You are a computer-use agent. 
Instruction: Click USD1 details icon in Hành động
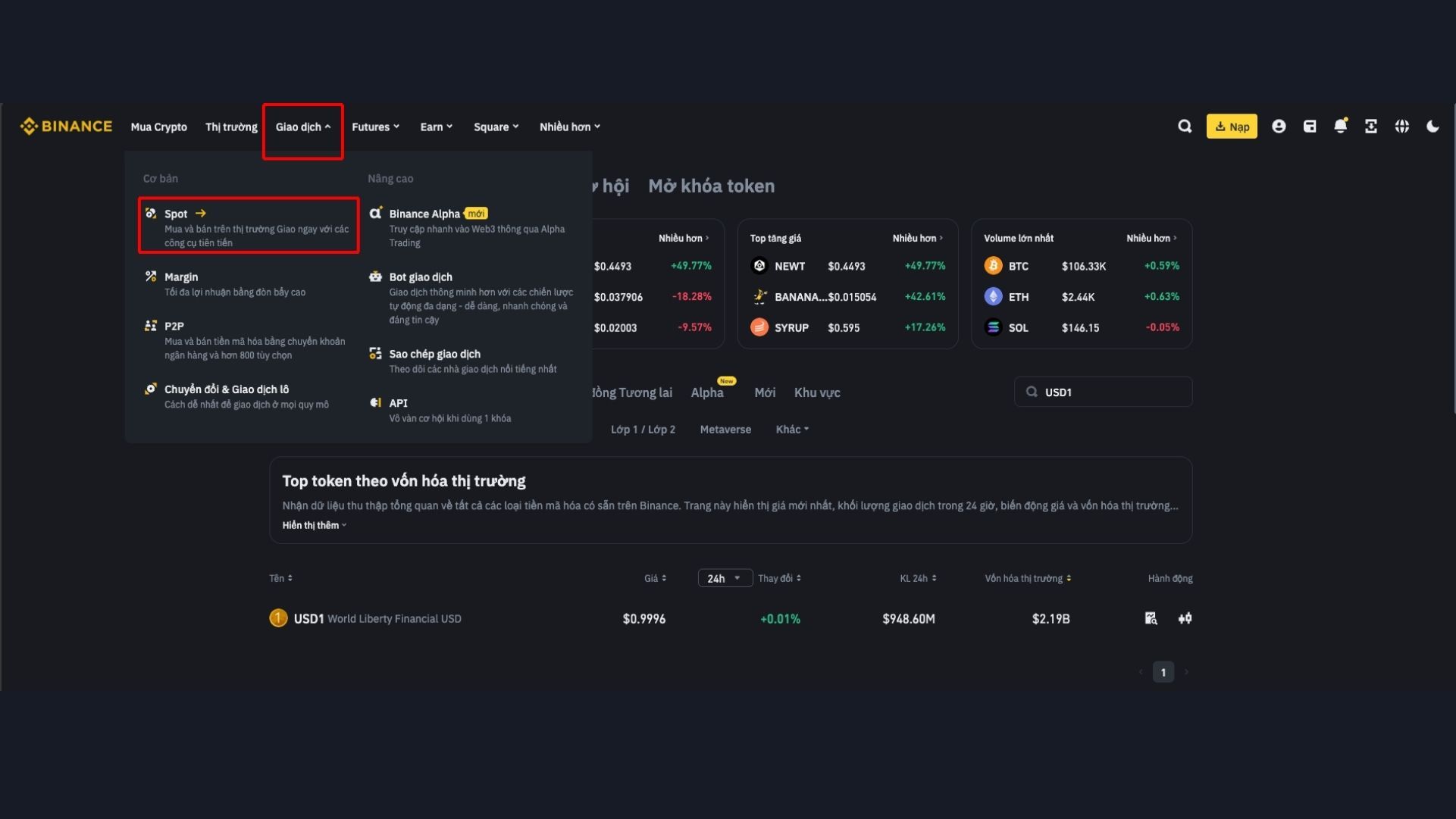[1151, 618]
